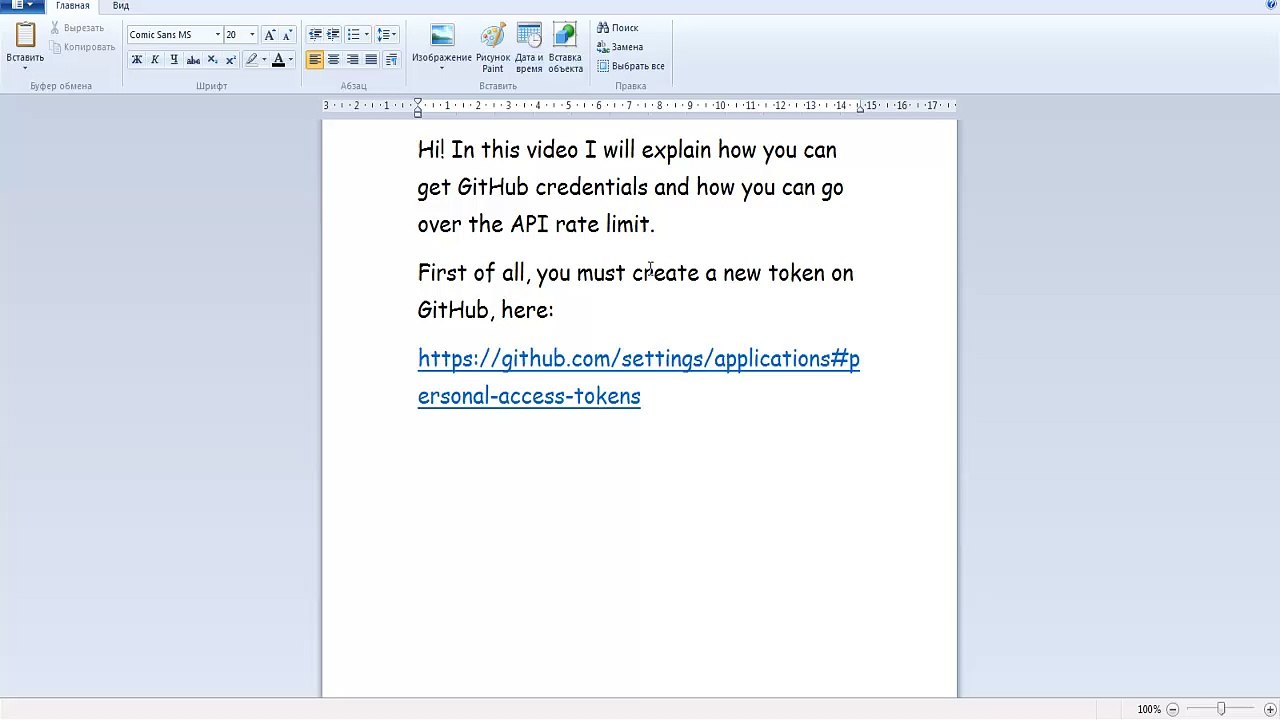Open the font color dropdown arrow

pos(291,60)
